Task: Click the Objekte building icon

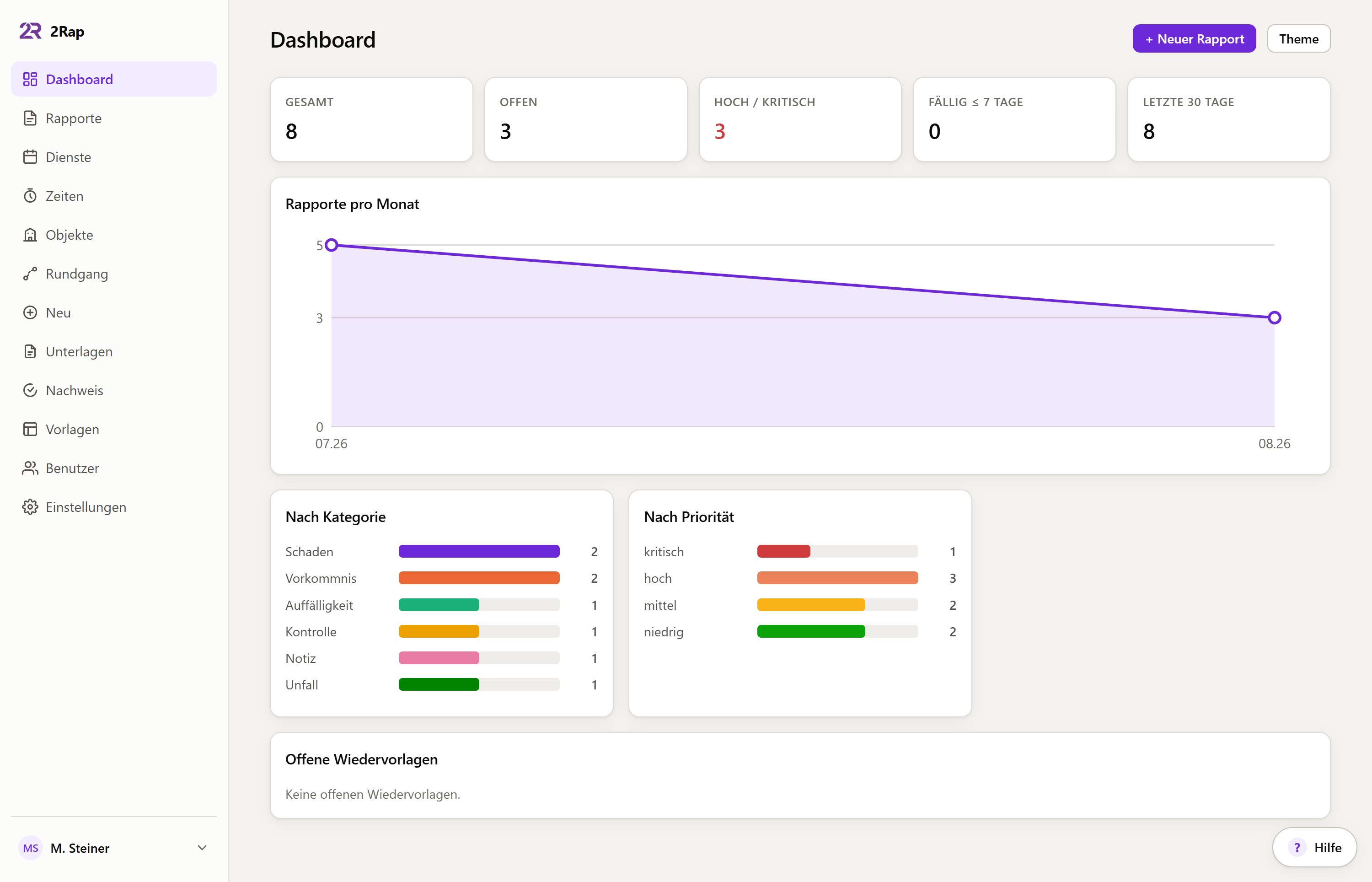Action: (30, 235)
